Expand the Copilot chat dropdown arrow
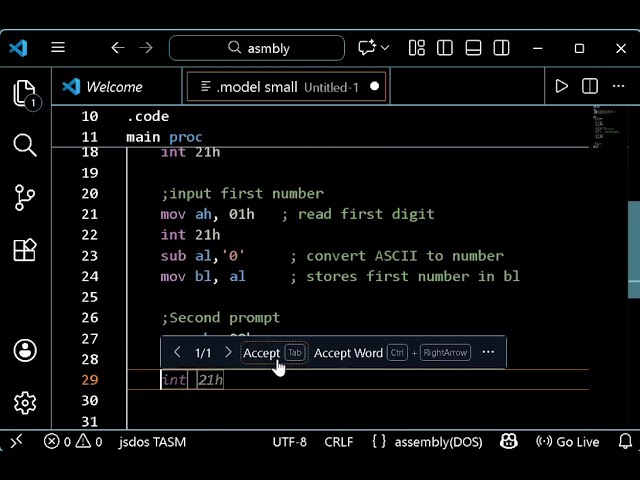The image size is (640, 480). click(x=384, y=48)
